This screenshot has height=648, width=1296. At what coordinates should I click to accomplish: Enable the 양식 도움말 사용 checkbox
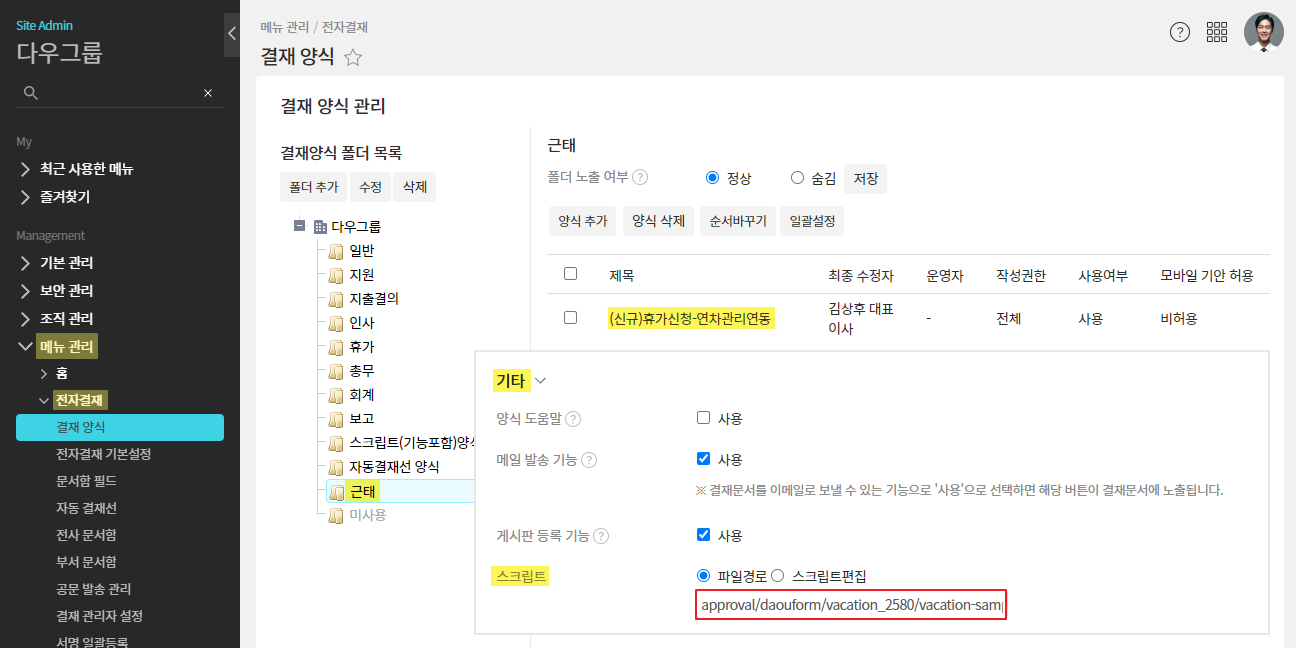point(703,418)
